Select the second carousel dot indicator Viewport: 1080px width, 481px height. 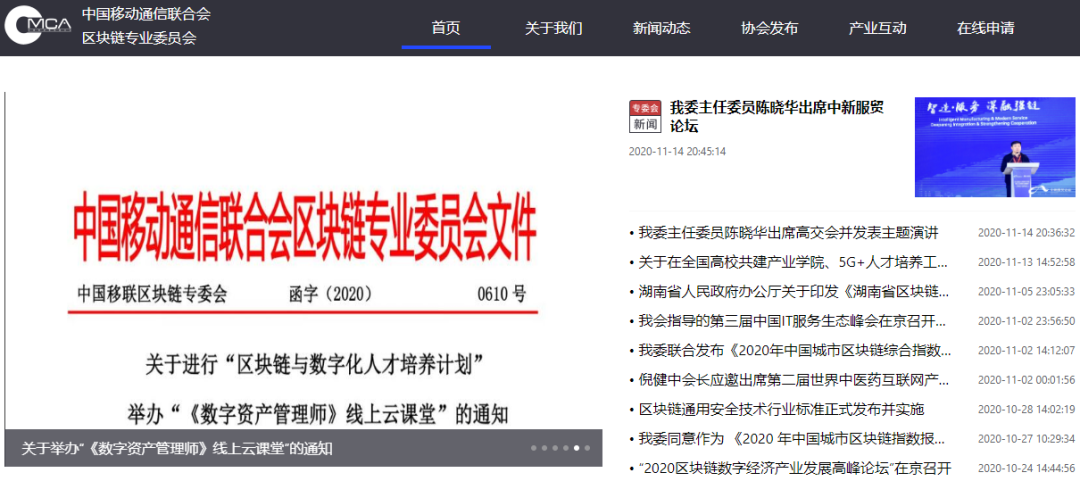point(544,448)
